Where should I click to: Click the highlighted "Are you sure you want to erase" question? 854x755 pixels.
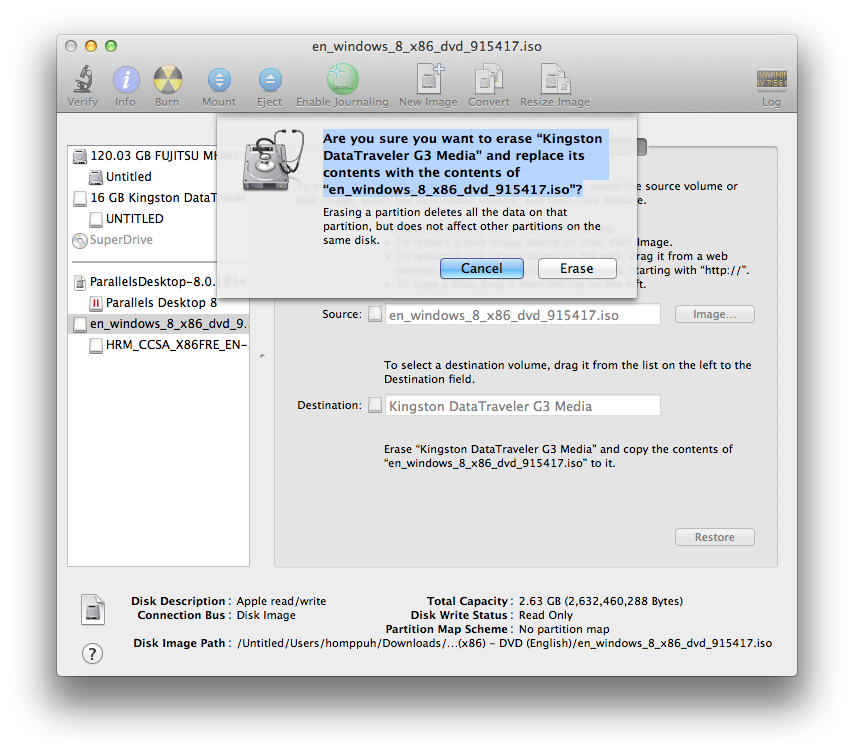point(464,163)
